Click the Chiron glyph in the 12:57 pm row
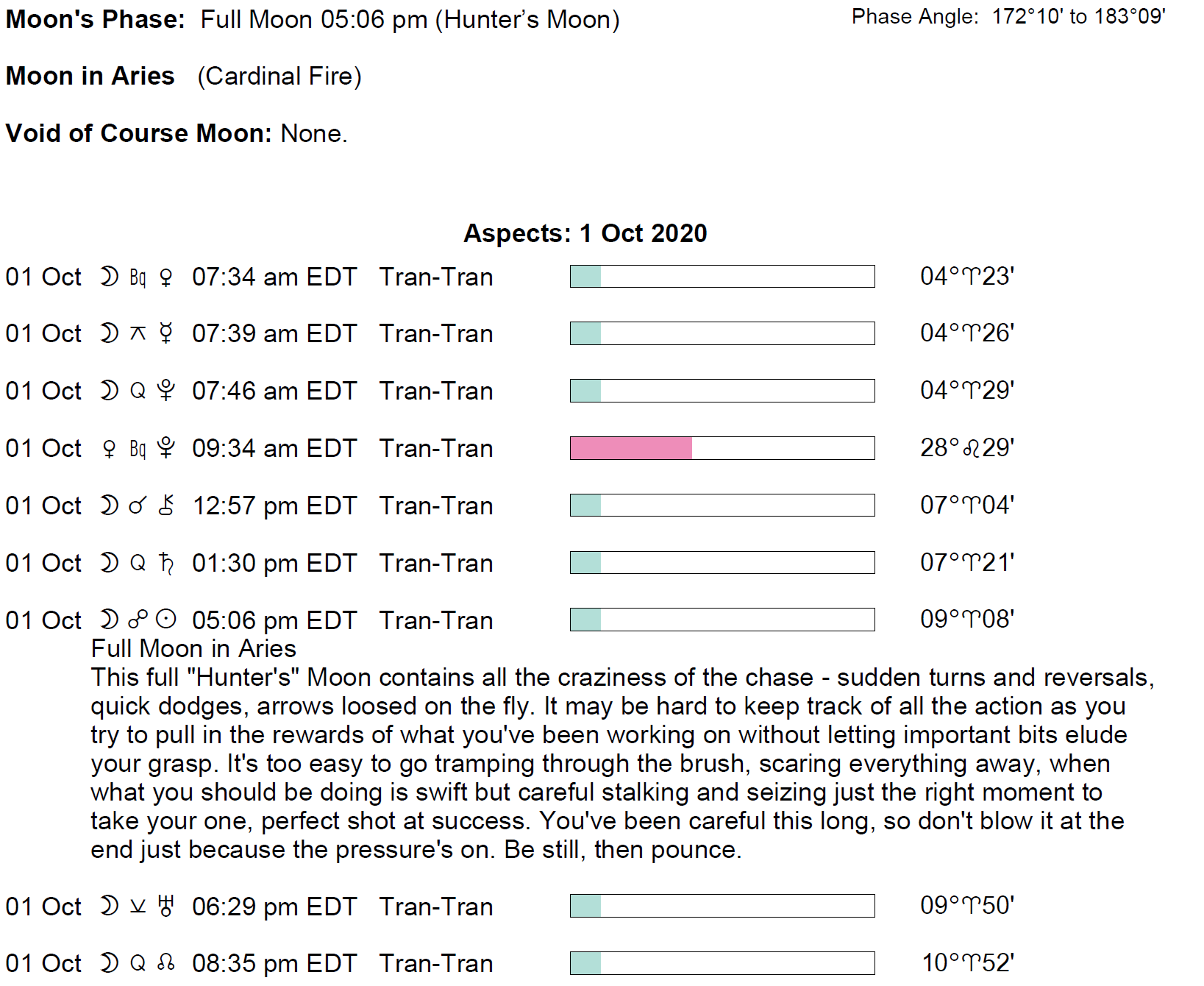This screenshot has width=1204, height=986. pos(167,506)
